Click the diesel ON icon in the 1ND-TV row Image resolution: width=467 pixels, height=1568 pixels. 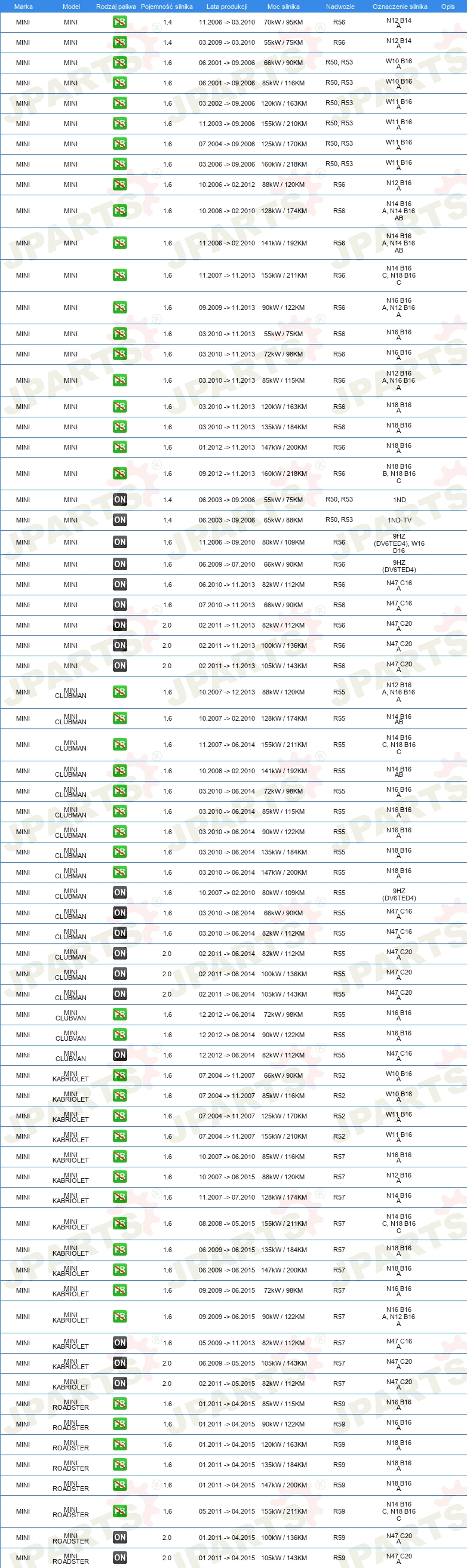point(120,520)
